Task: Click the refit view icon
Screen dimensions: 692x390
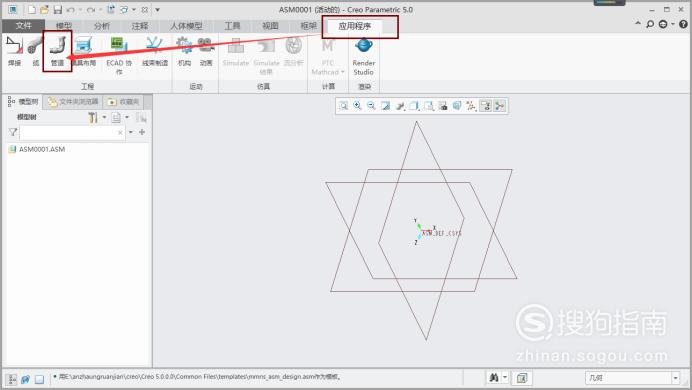Action: pyautogui.click(x=343, y=106)
